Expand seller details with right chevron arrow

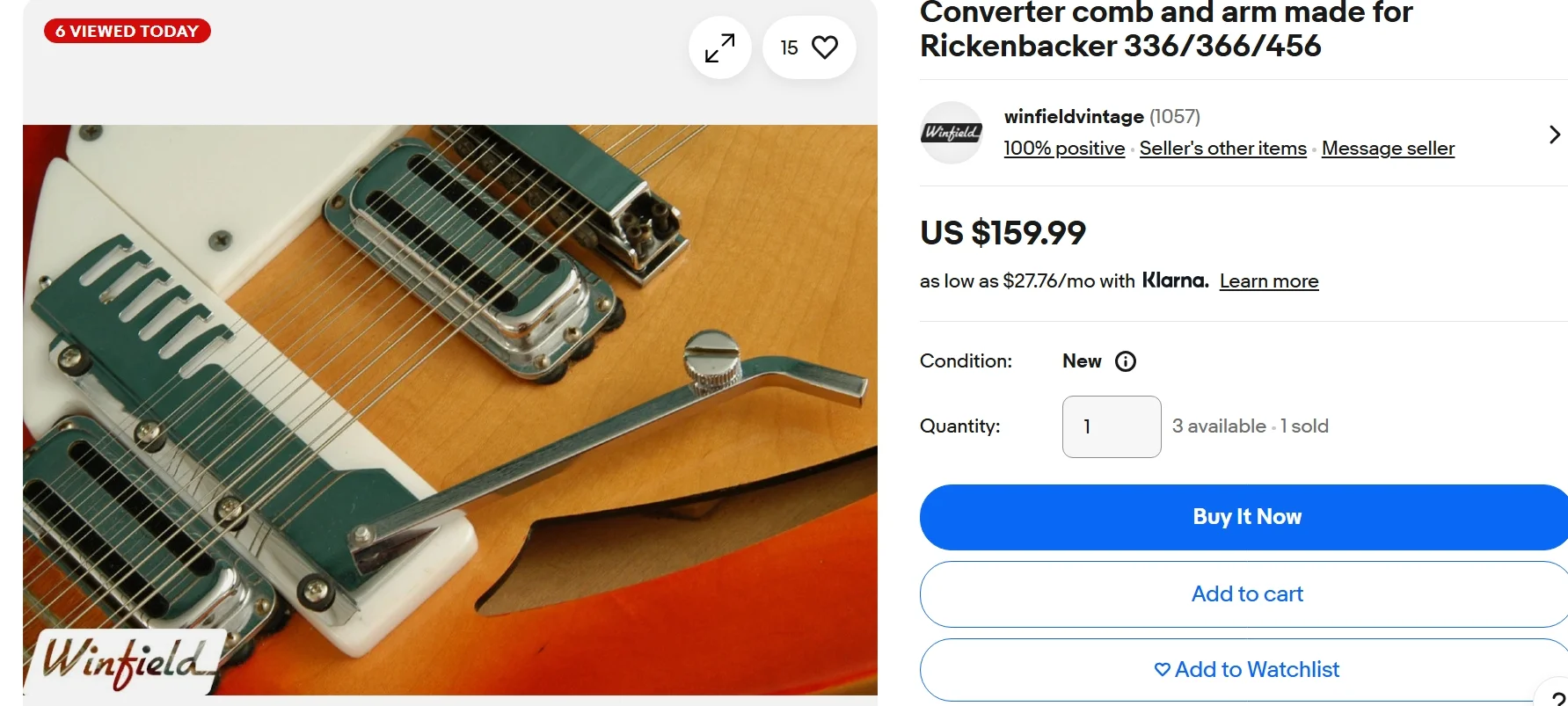point(1554,135)
